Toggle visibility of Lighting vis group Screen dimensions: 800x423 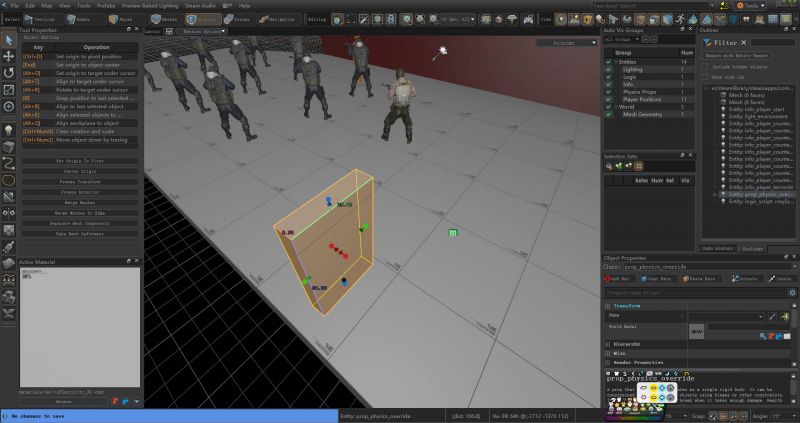[x=608, y=69]
